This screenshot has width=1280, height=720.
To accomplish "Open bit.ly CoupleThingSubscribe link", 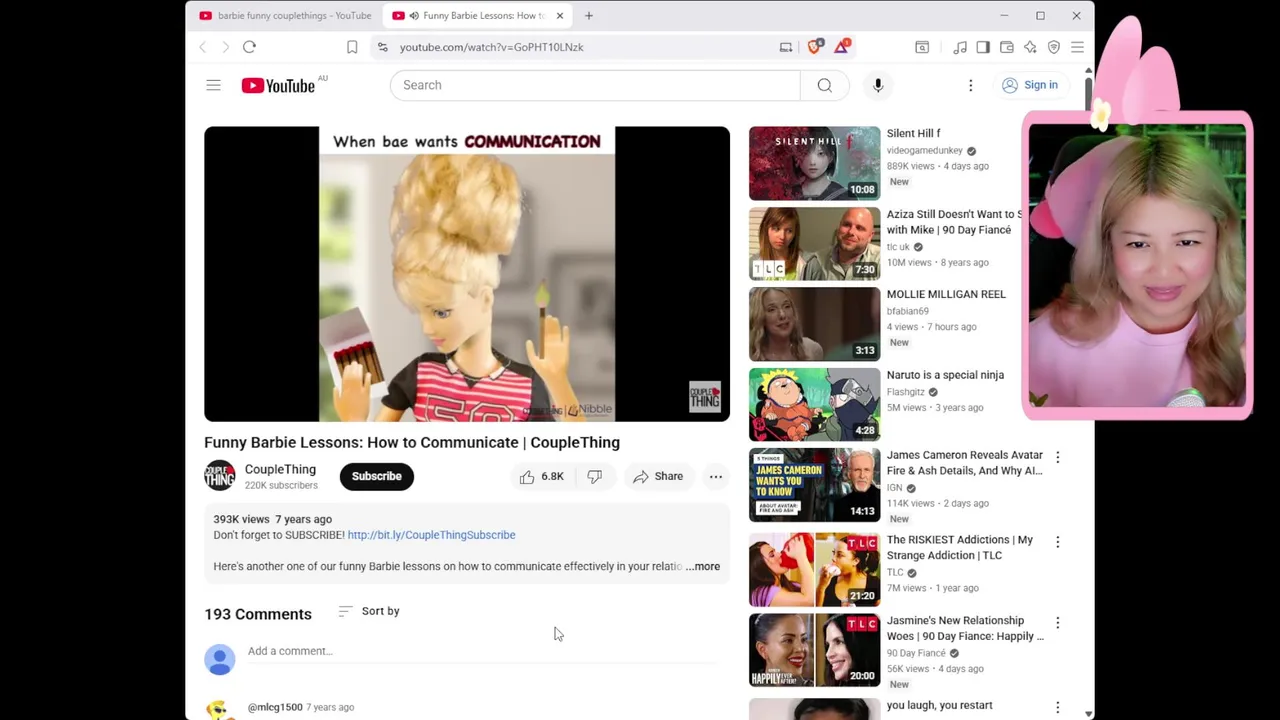I will tap(431, 535).
